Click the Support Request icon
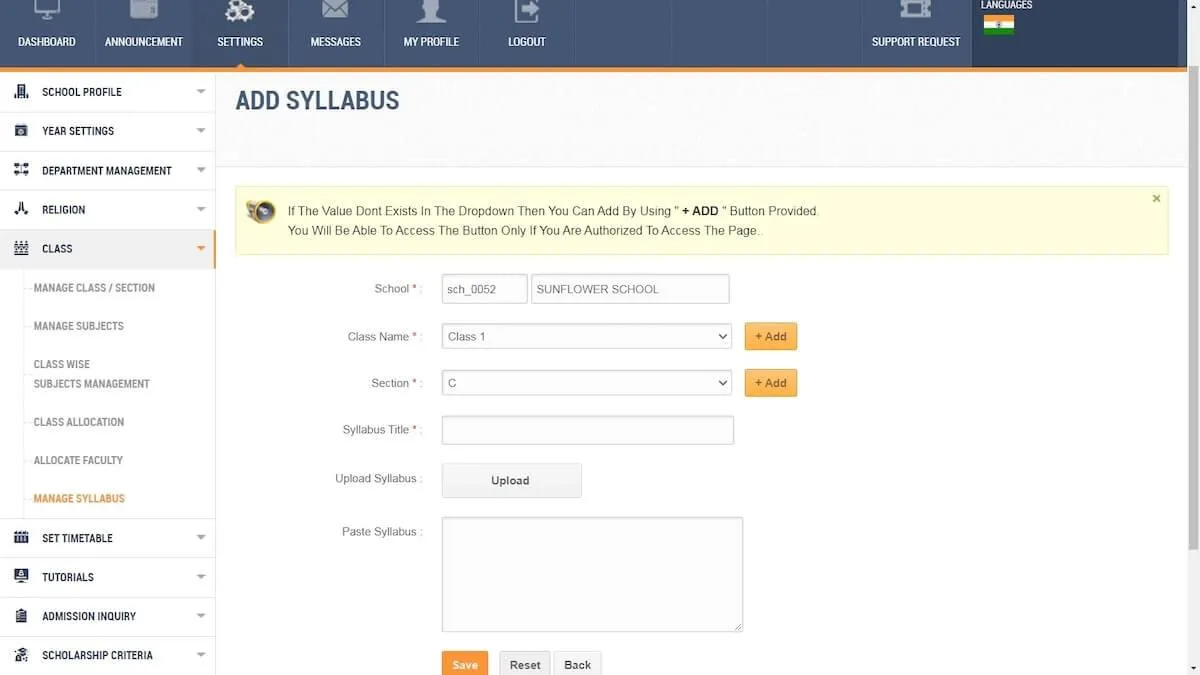Viewport: 1200px width, 675px height. (x=915, y=9)
